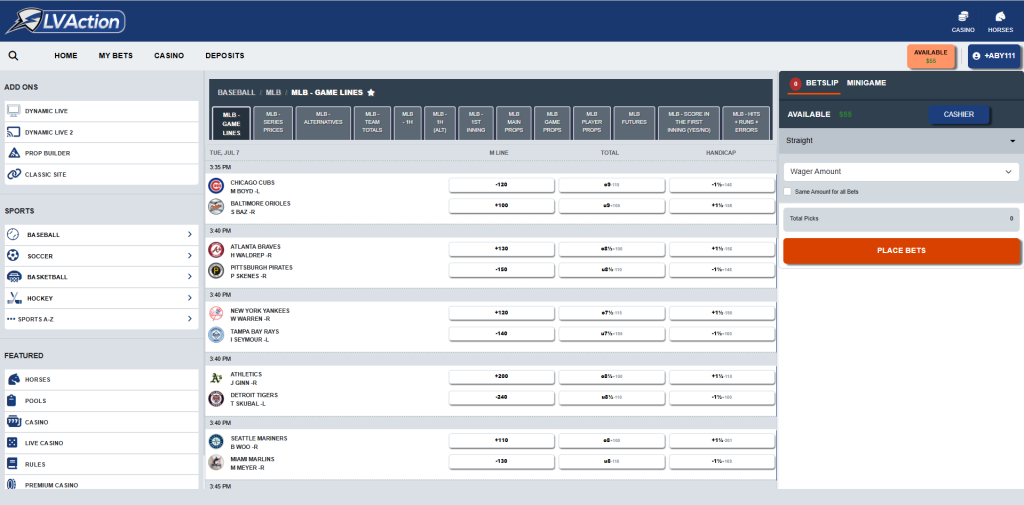This screenshot has height=505, width=1024.
Task: Open the Casino chips icon in header
Action: click(x=963, y=16)
